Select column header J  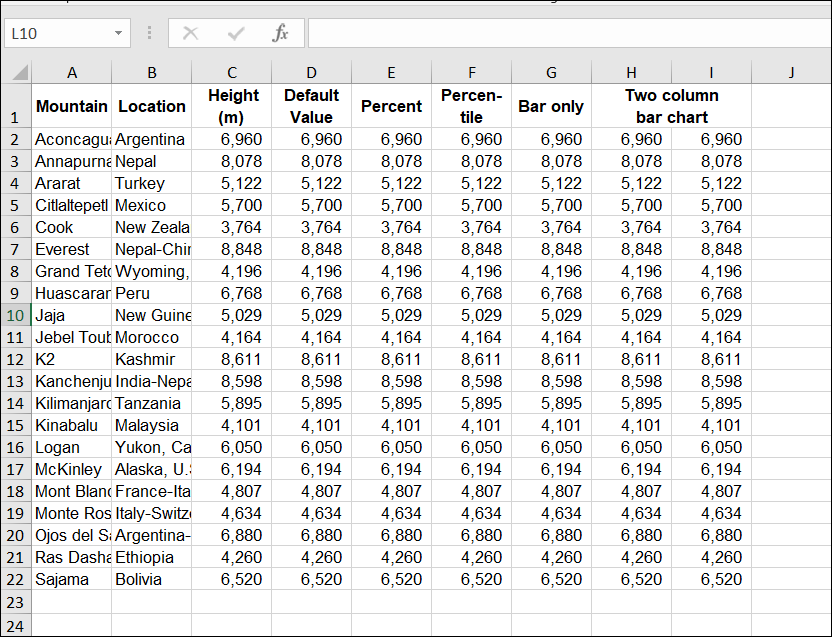tap(791, 72)
